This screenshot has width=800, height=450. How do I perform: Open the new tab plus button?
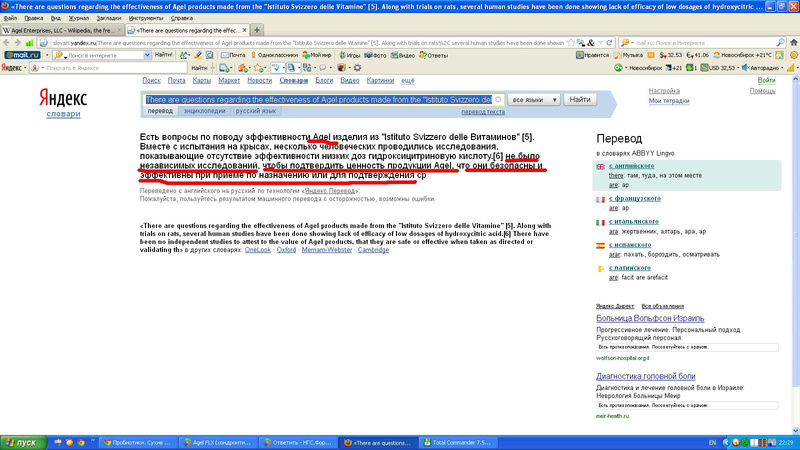pos(257,30)
